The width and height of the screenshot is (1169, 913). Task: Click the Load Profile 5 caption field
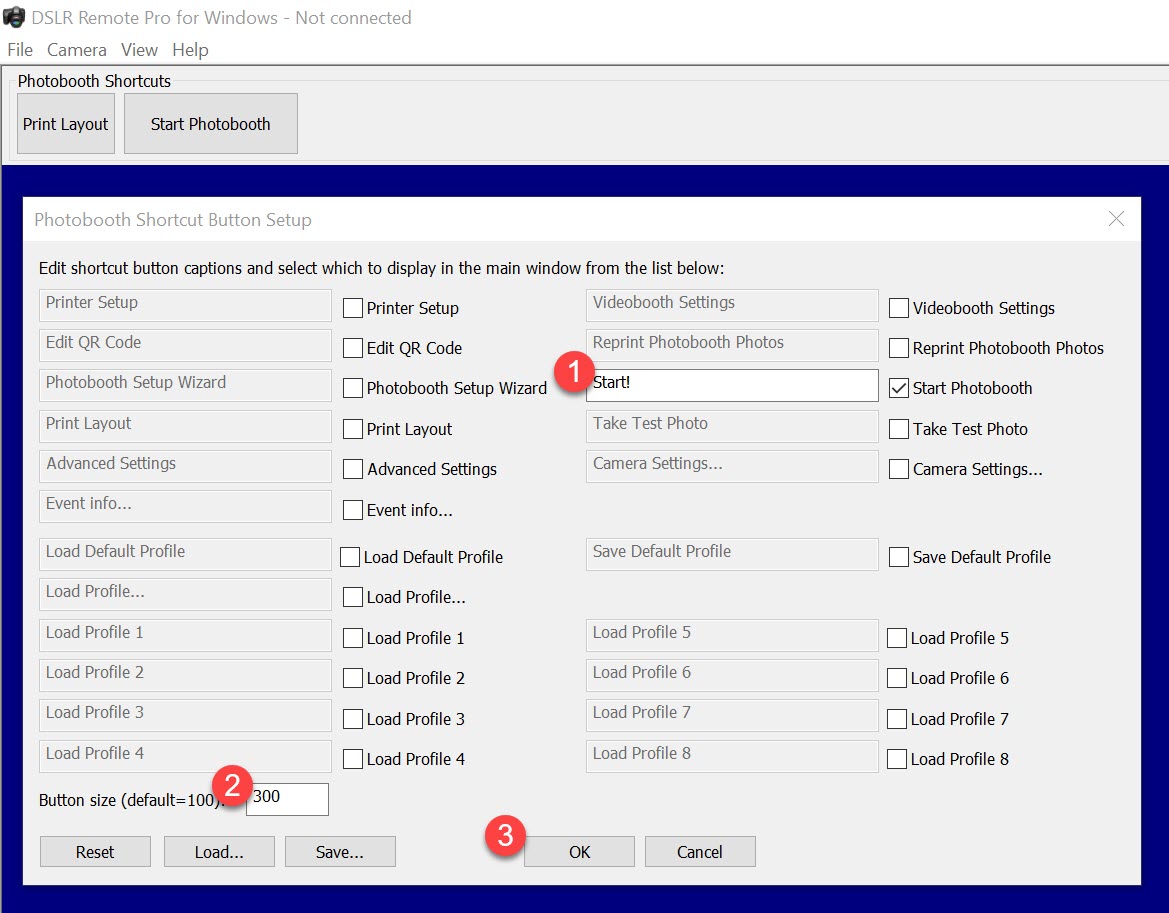(x=732, y=635)
